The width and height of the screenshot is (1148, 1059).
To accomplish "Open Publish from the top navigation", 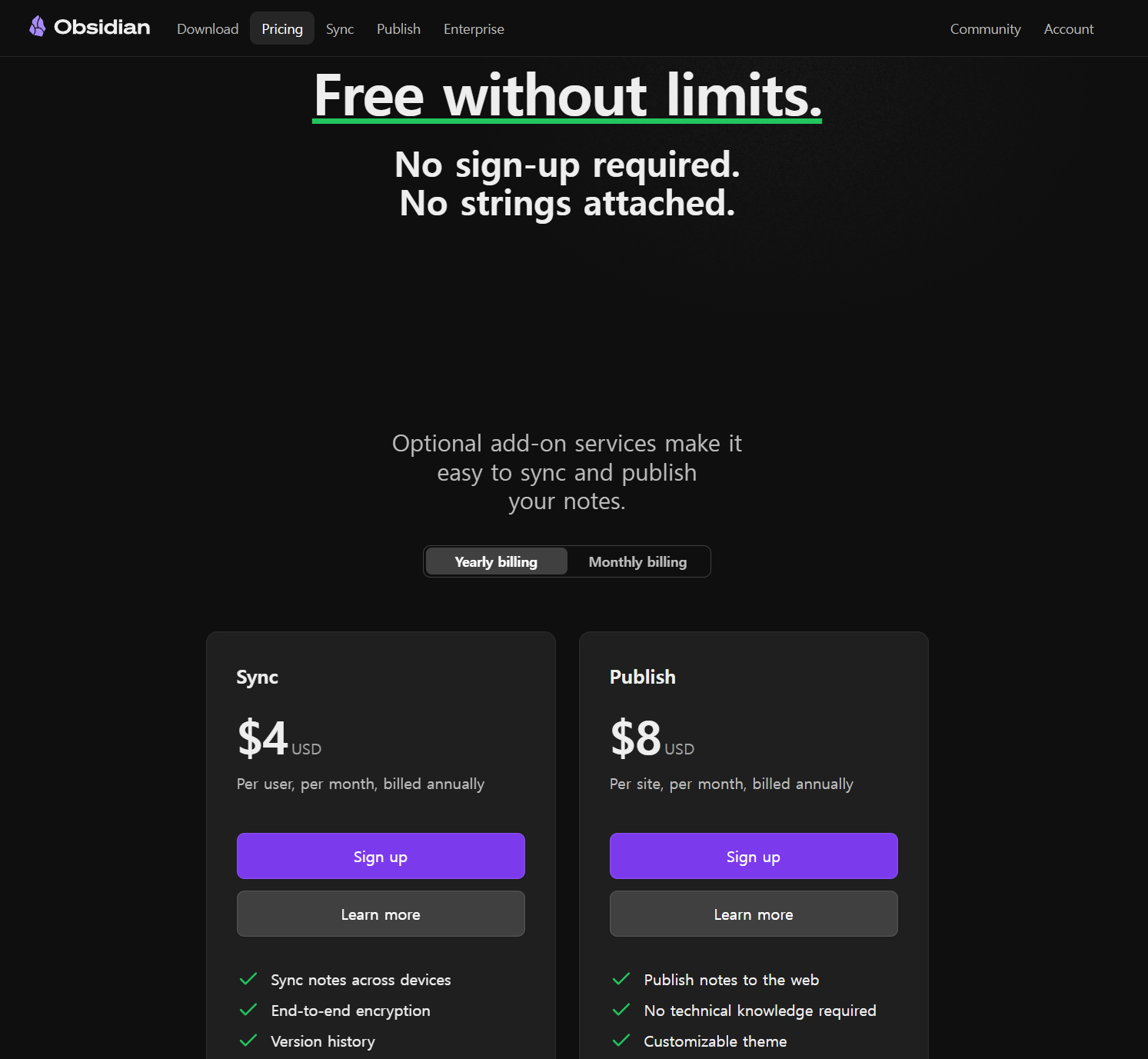I will (398, 28).
